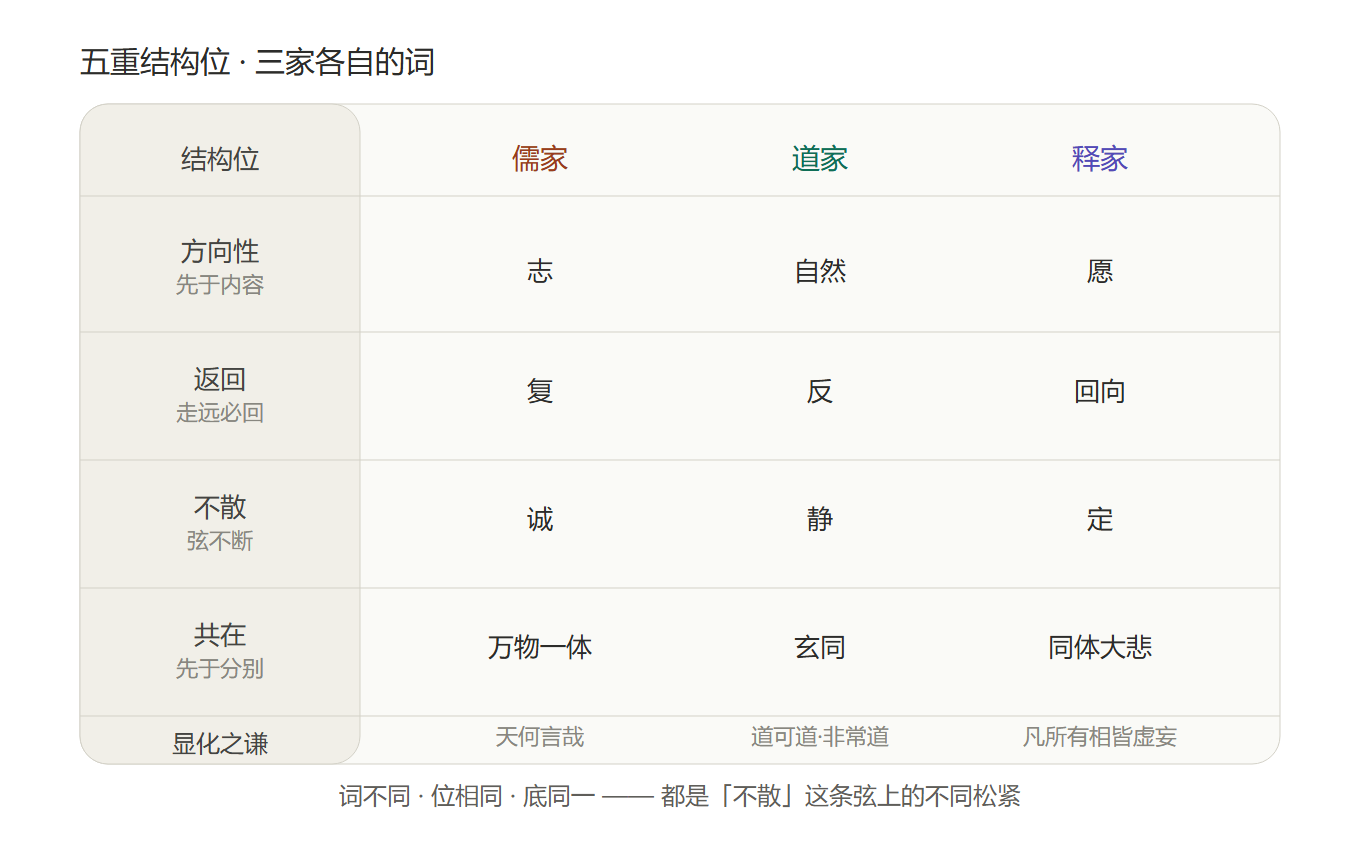Select the 愿 cell under 释家
Viewport: 1360px width, 860px height.
click(1100, 271)
